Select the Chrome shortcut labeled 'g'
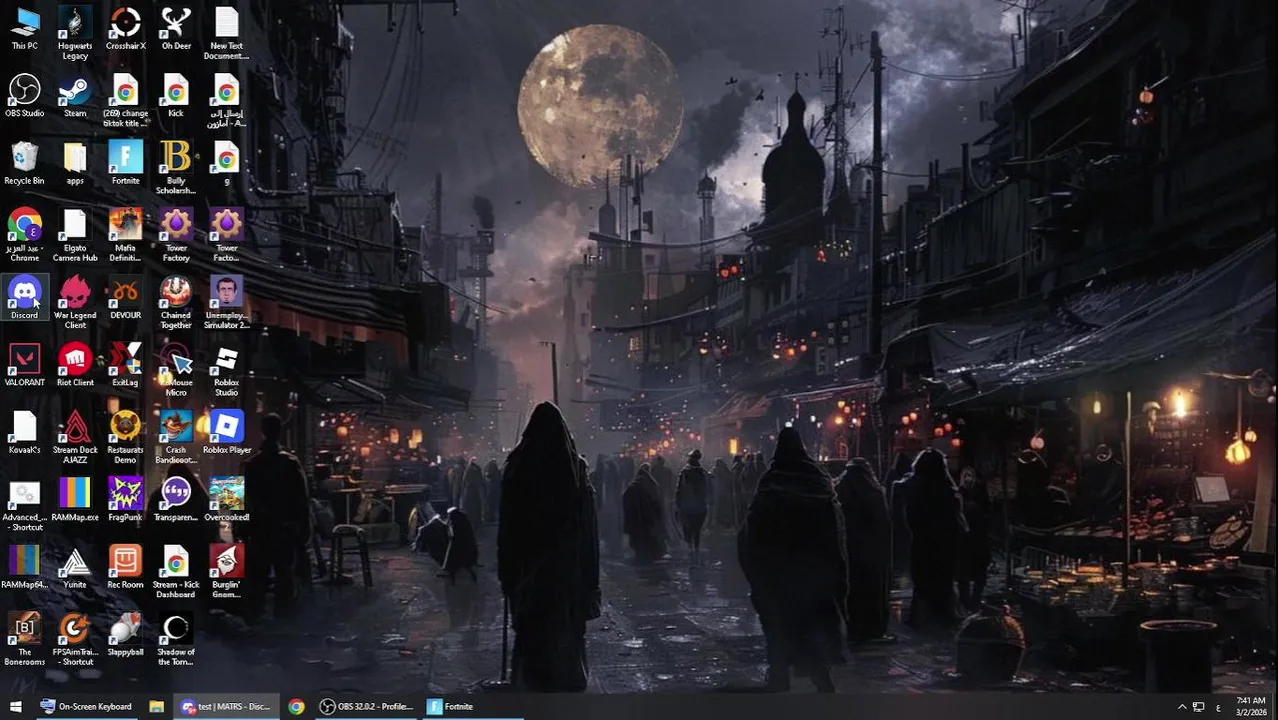 227,163
